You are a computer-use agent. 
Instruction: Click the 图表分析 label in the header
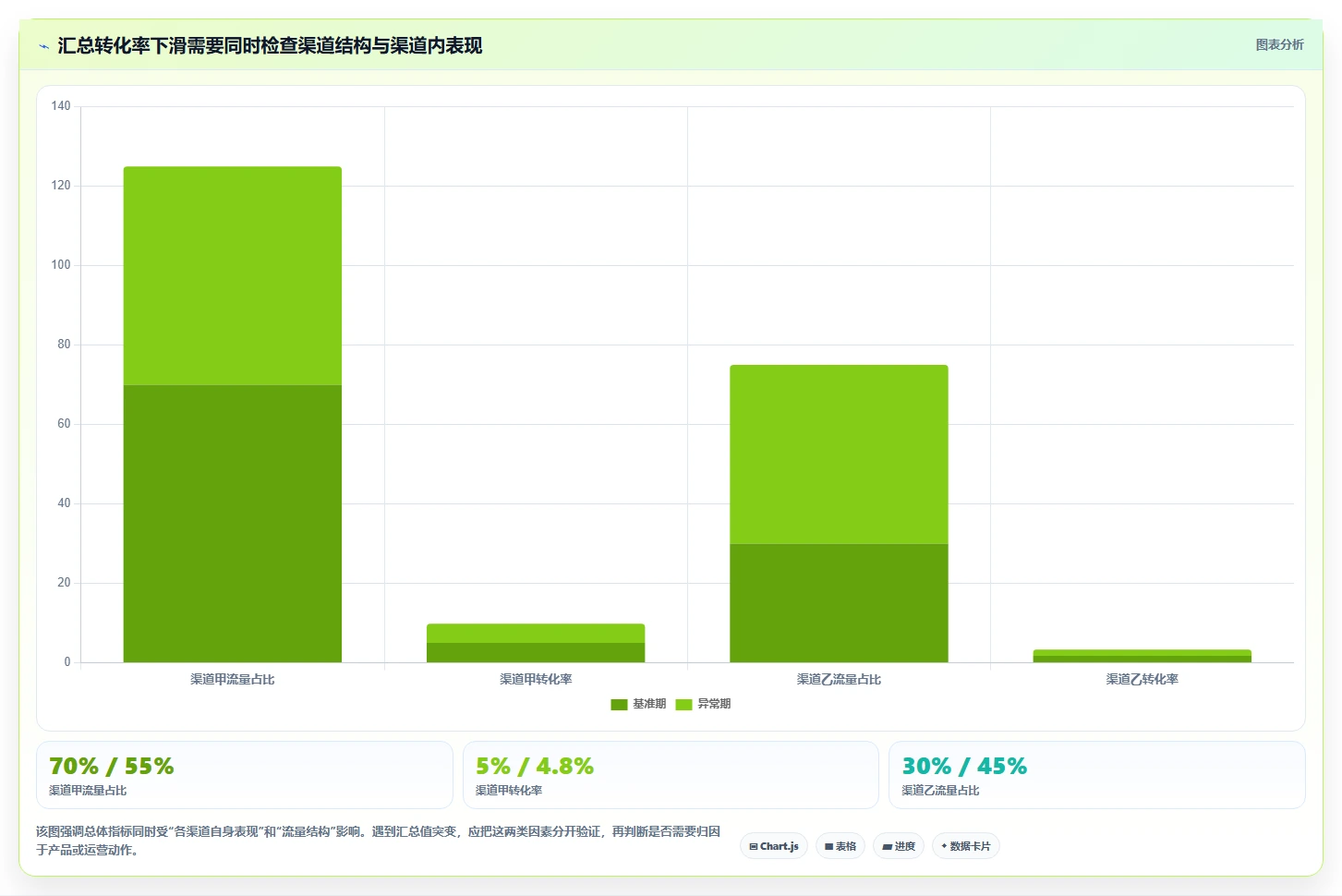click(1279, 44)
